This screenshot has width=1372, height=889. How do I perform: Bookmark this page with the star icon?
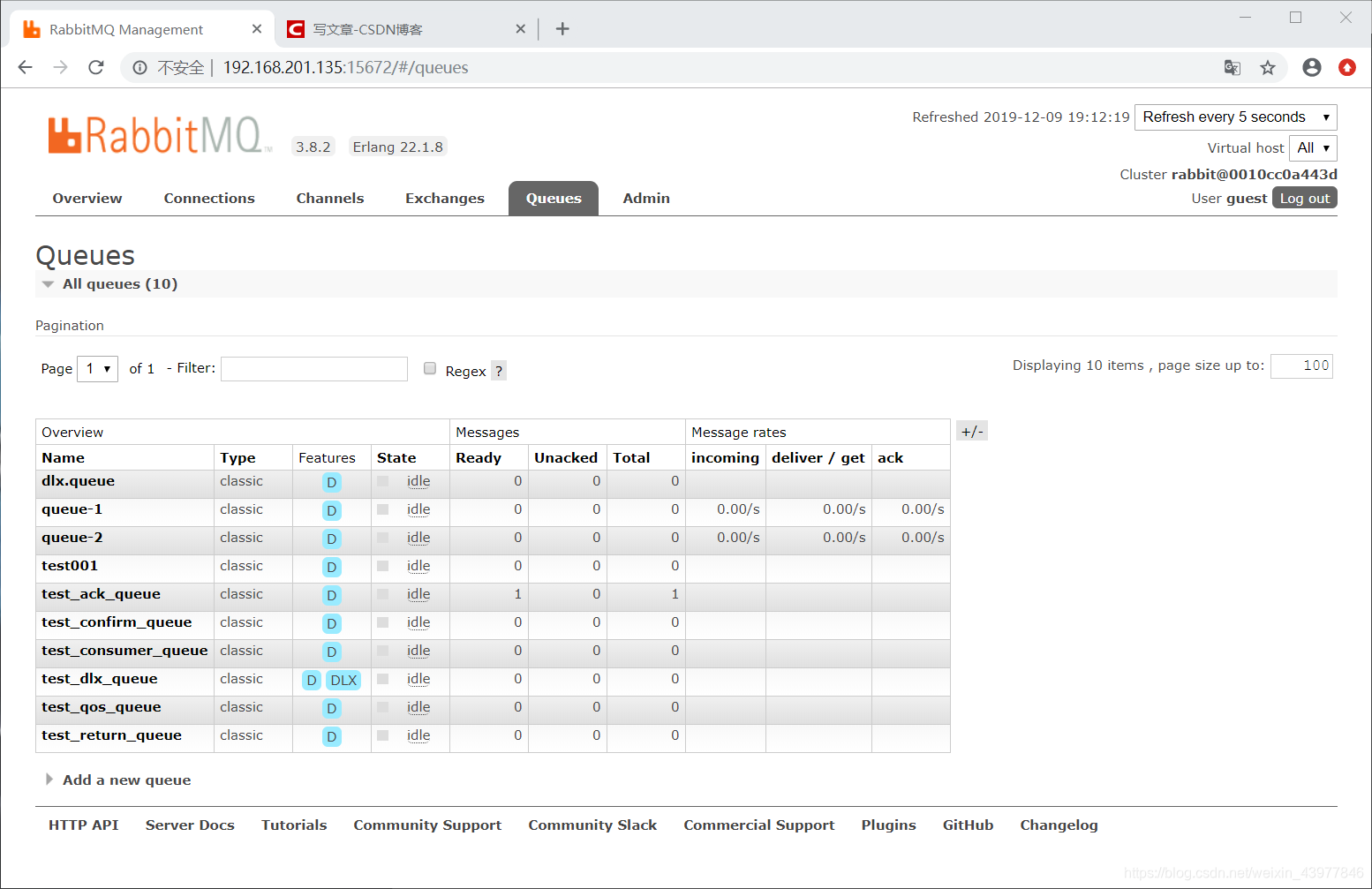pyautogui.click(x=1268, y=68)
